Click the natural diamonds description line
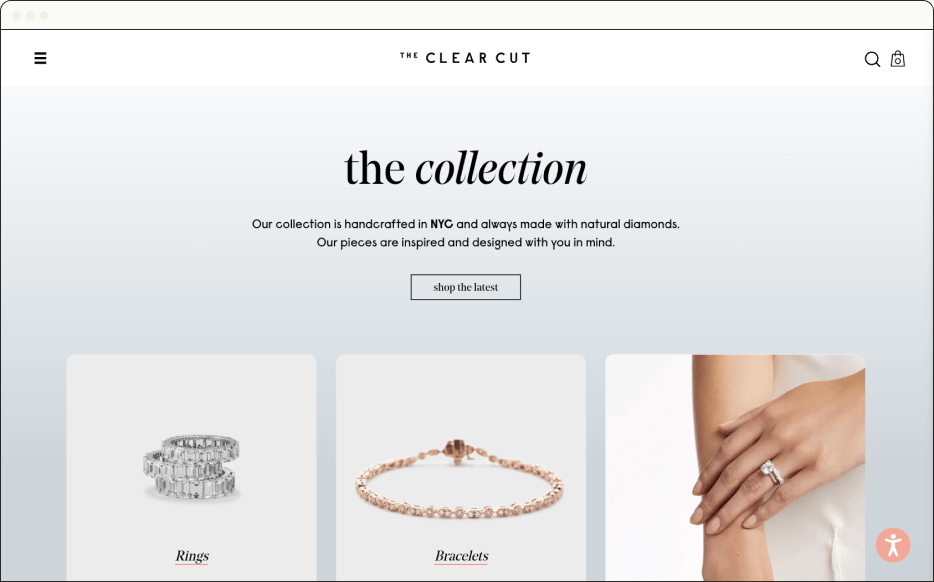 466,224
